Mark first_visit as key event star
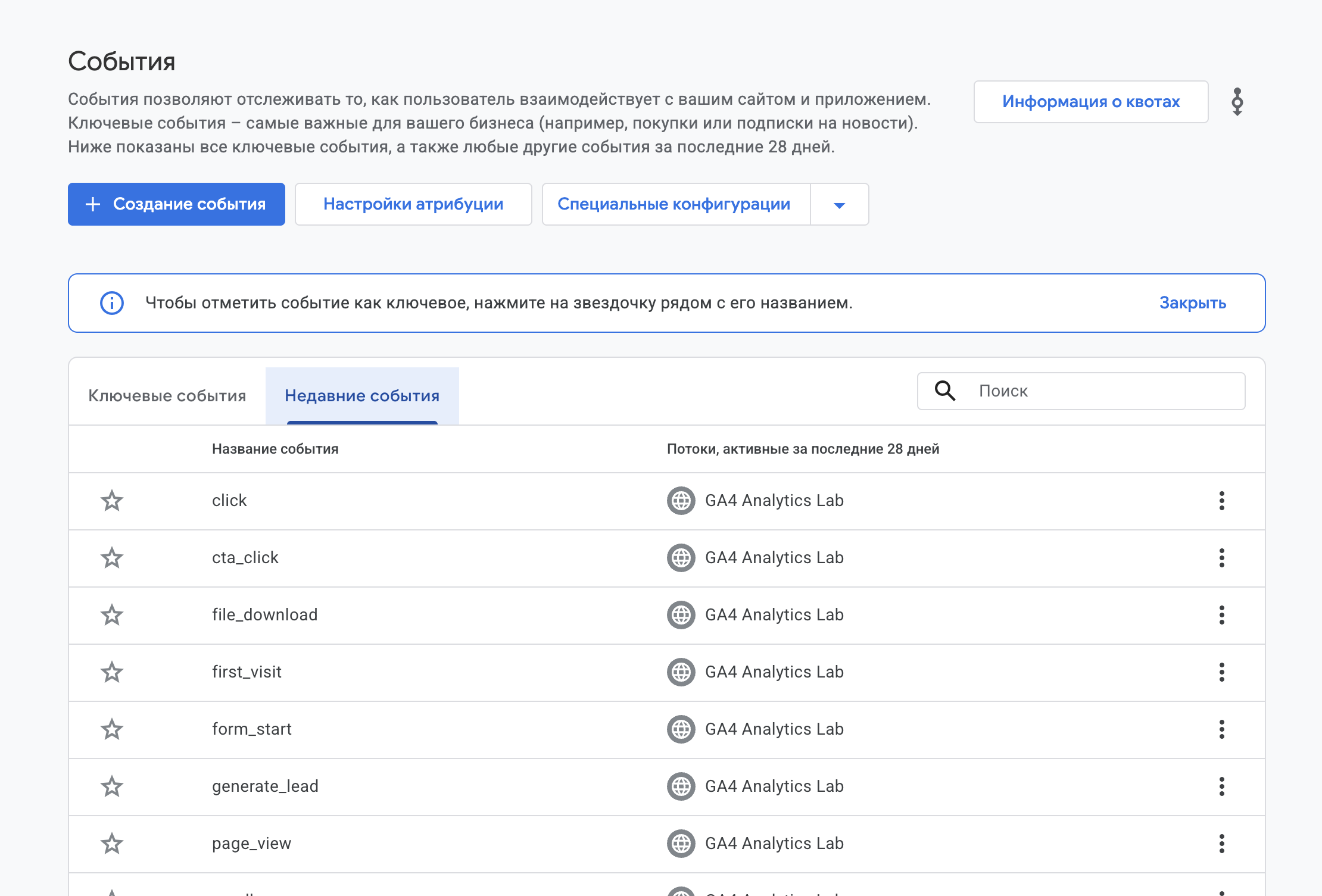1322x896 pixels. point(112,672)
